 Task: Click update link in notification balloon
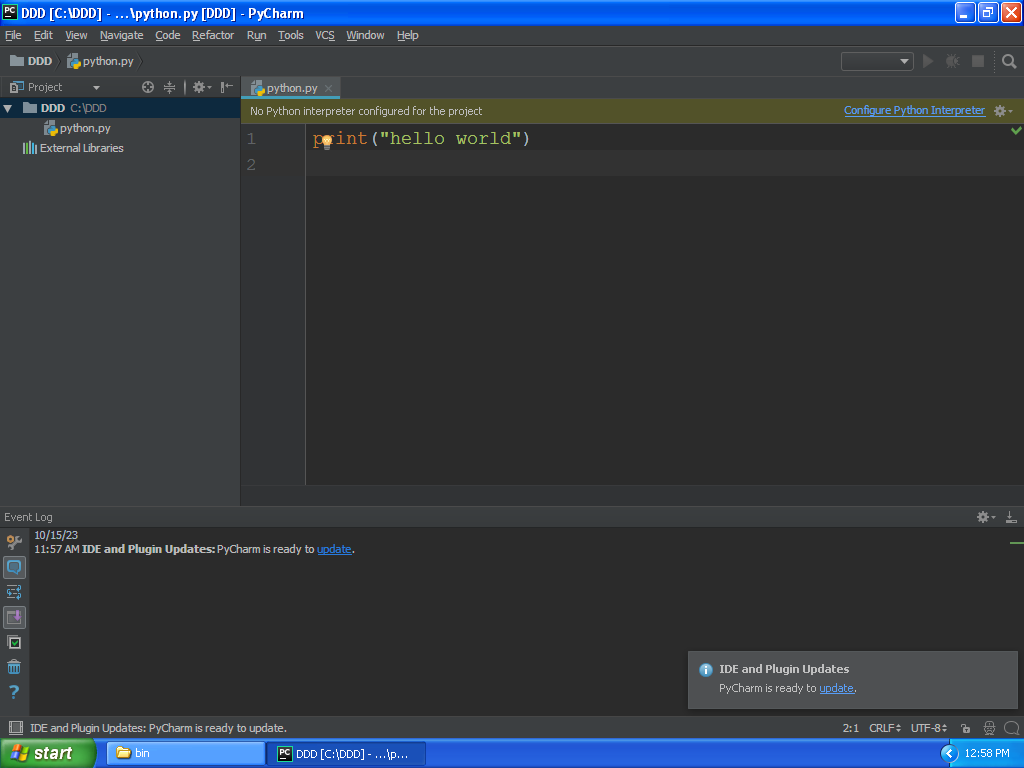pyautogui.click(x=837, y=688)
